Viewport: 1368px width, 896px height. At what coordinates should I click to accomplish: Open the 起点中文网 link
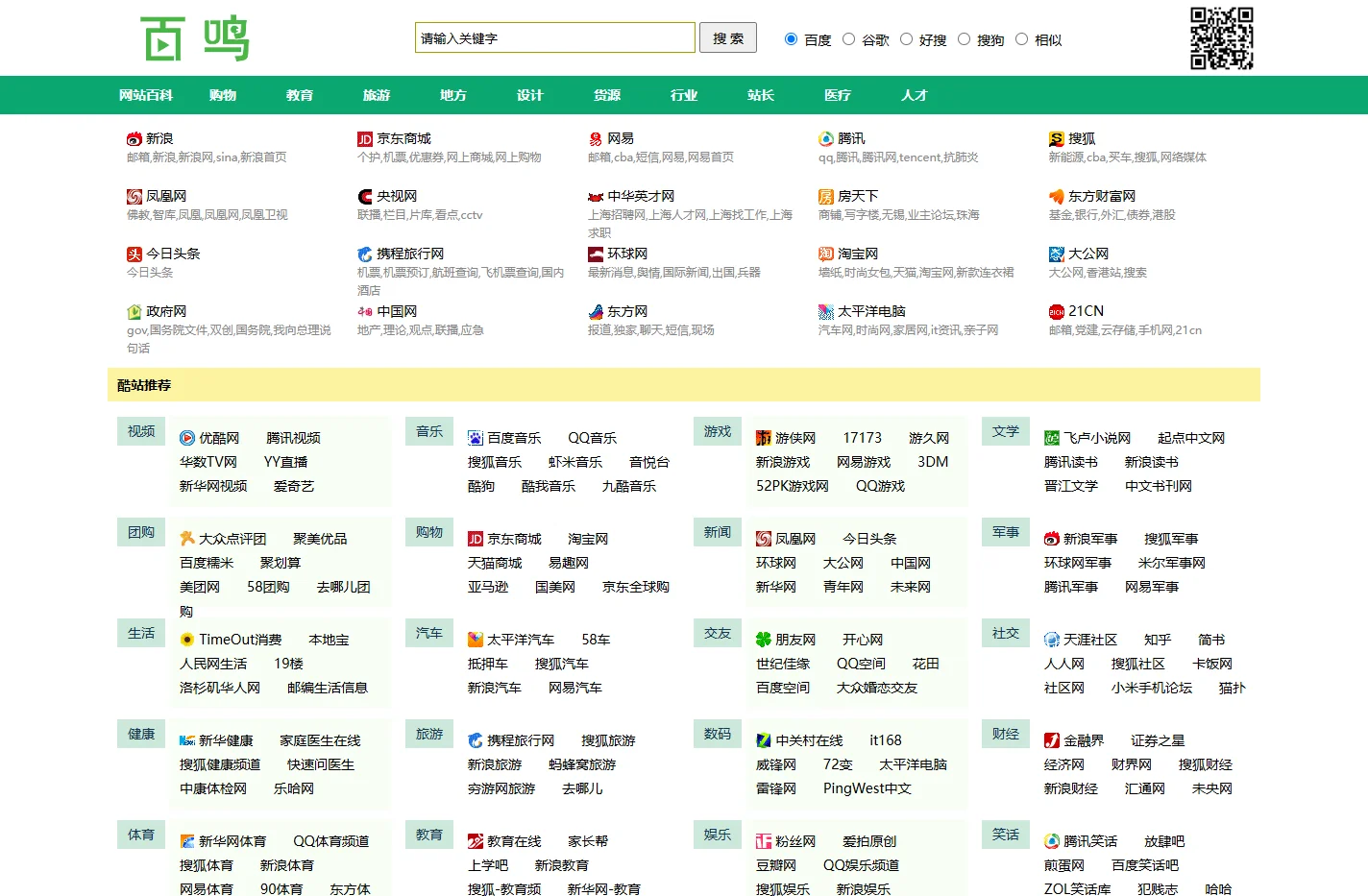tap(1191, 438)
